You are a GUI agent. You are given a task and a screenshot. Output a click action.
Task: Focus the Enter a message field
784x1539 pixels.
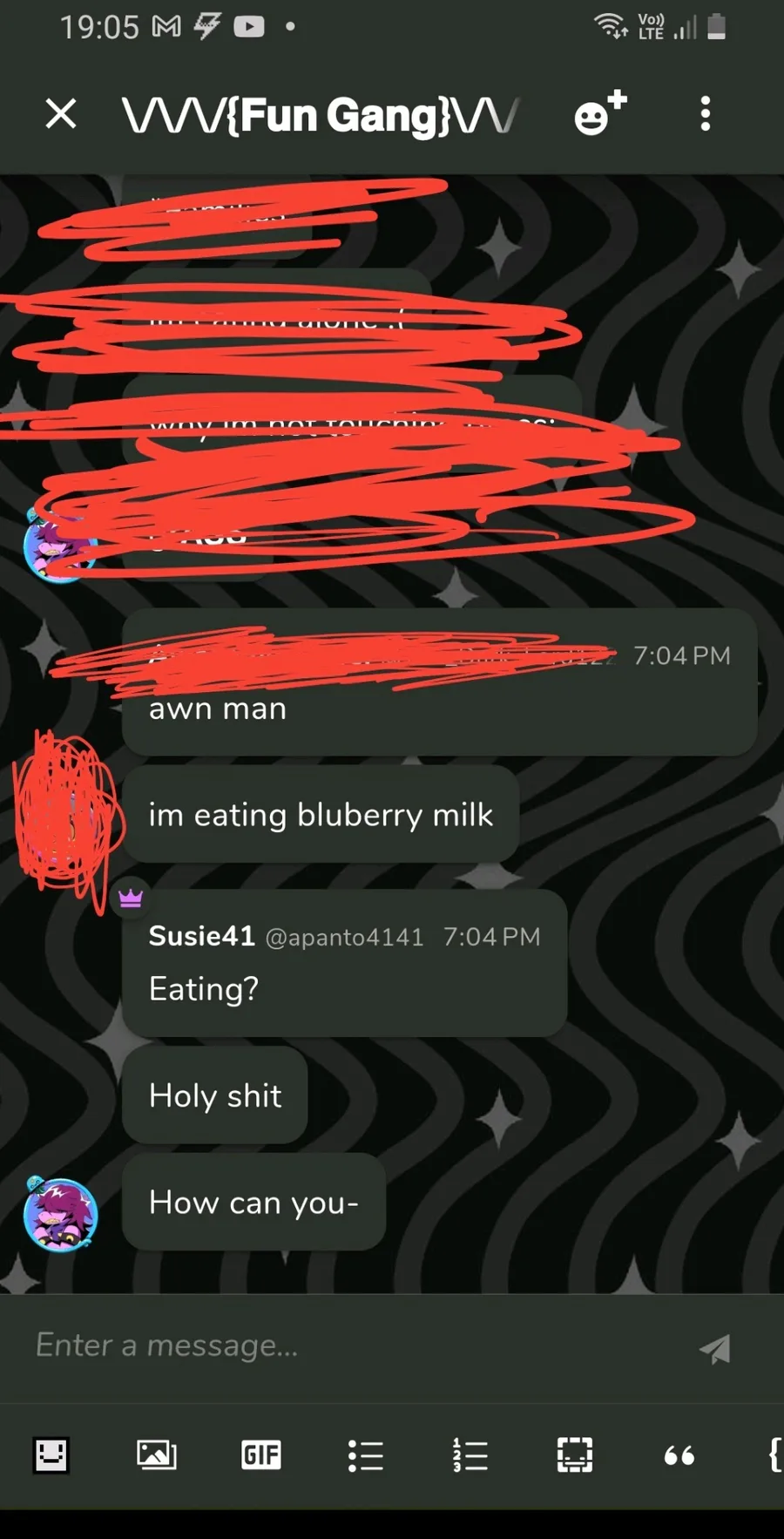[x=348, y=1346]
